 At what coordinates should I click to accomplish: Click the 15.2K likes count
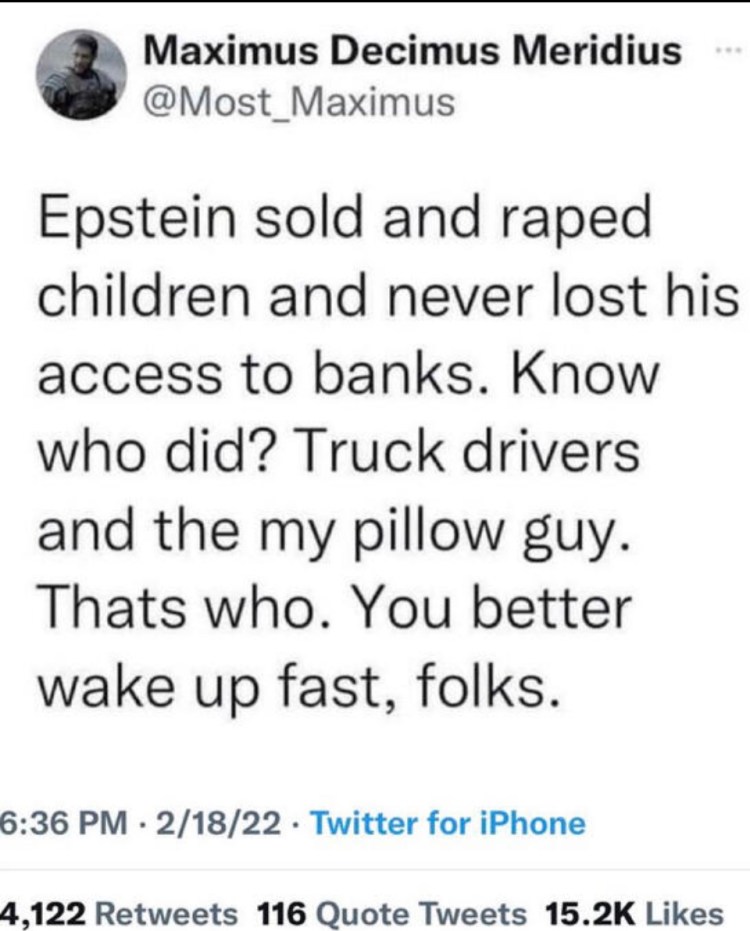(589, 912)
